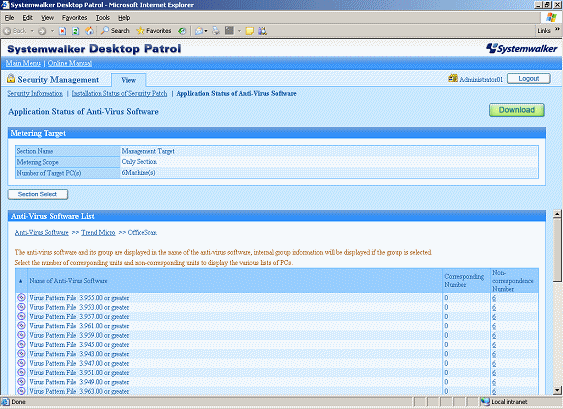Stop page loading with Stop icon

coord(62,31)
